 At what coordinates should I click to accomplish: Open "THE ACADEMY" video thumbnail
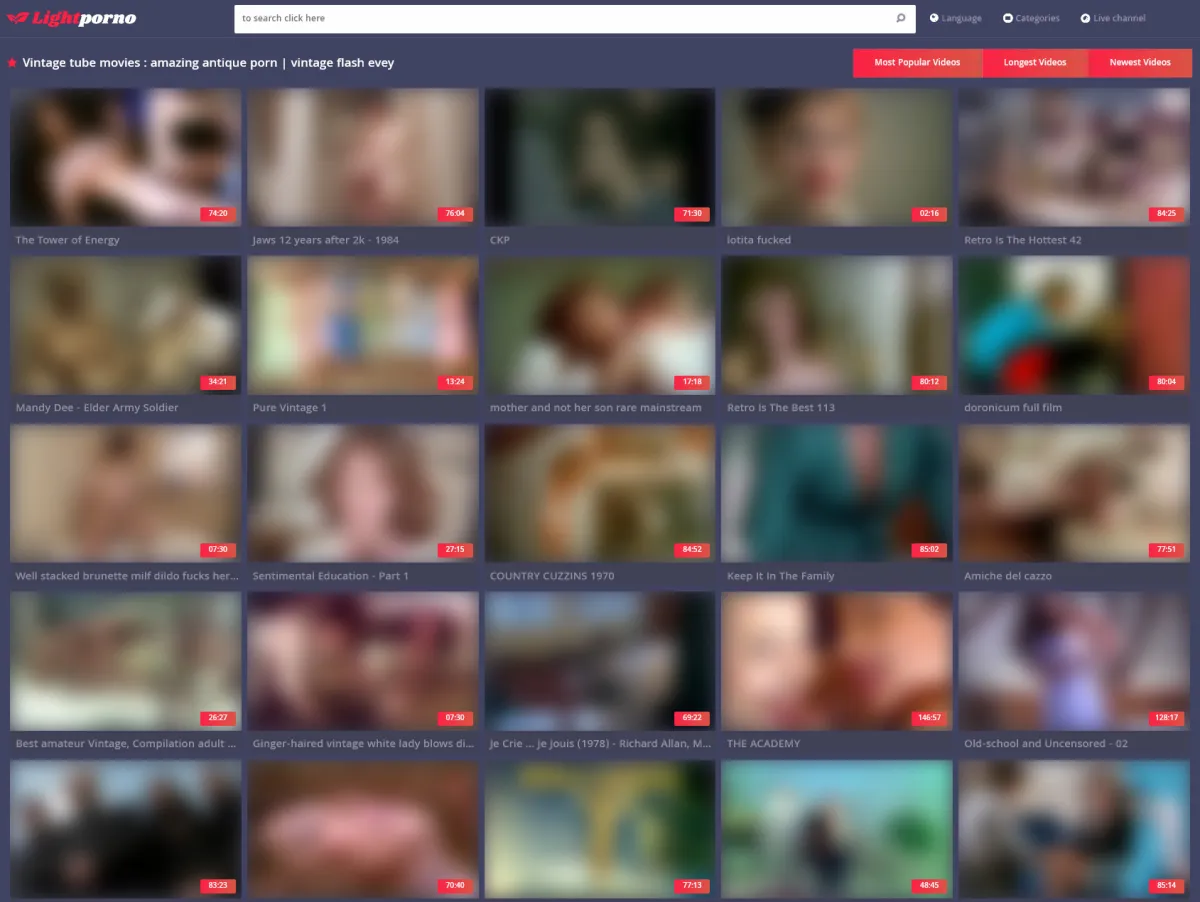tap(836, 661)
